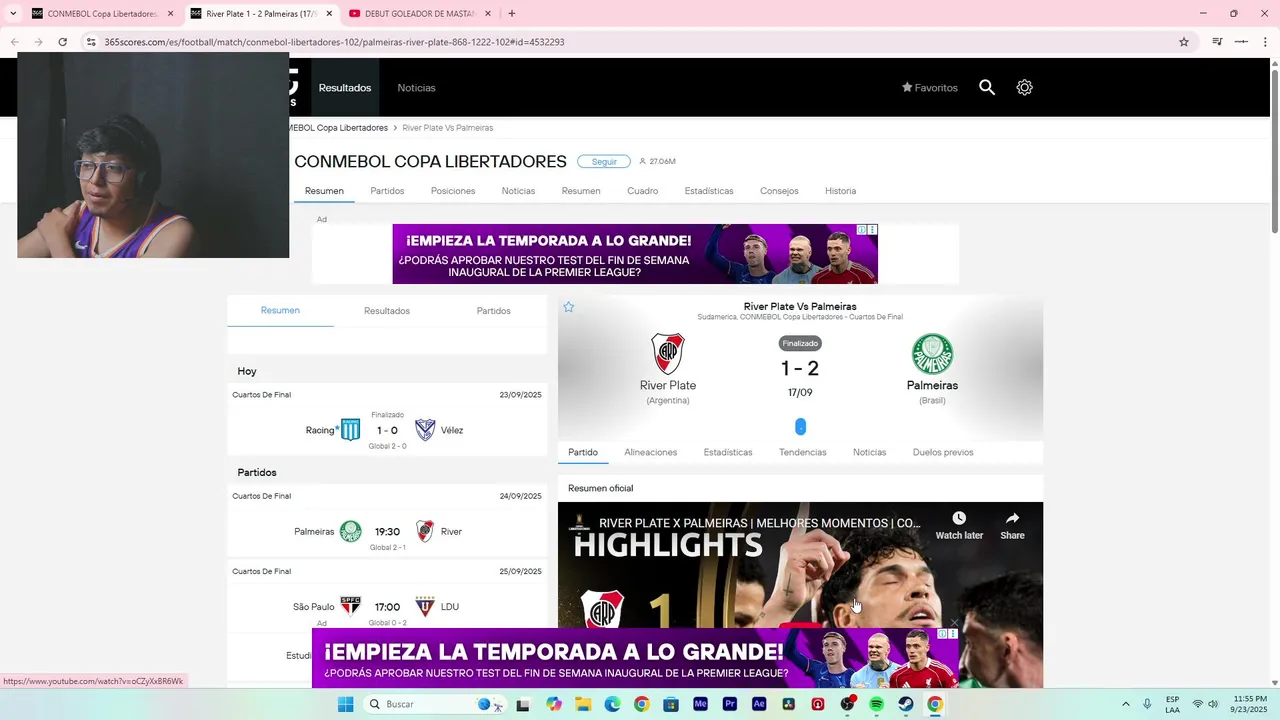Open the Consejos tab

tap(779, 191)
